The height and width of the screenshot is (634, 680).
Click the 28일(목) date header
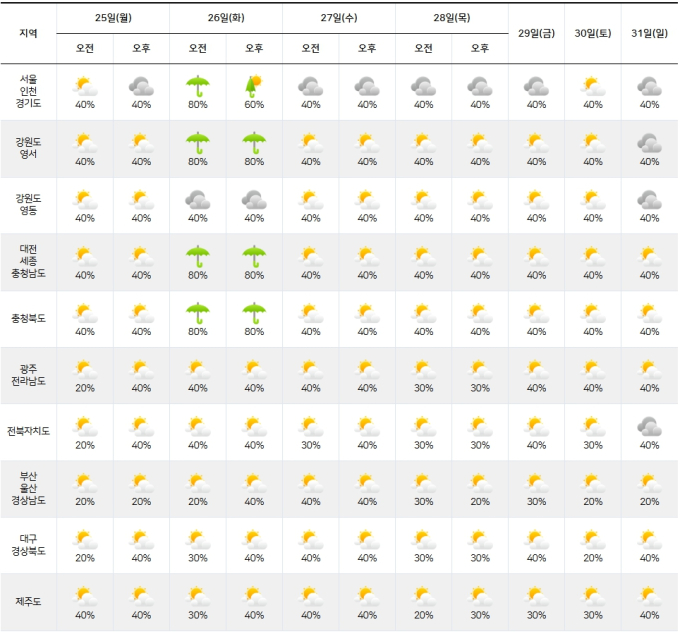(452, 18)
